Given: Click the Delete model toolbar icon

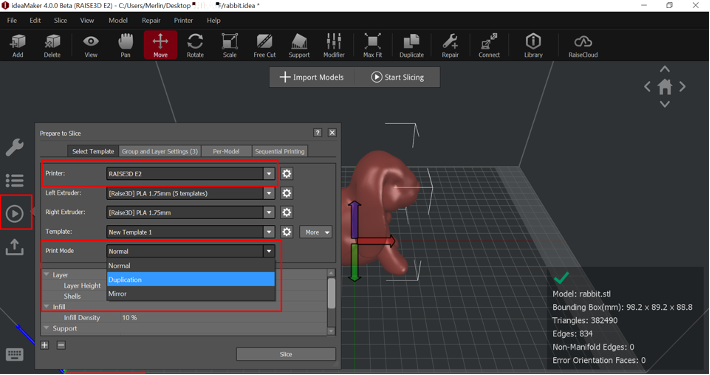Looking at the screenshot, I should pyautogui.click(x=52, y=45).
